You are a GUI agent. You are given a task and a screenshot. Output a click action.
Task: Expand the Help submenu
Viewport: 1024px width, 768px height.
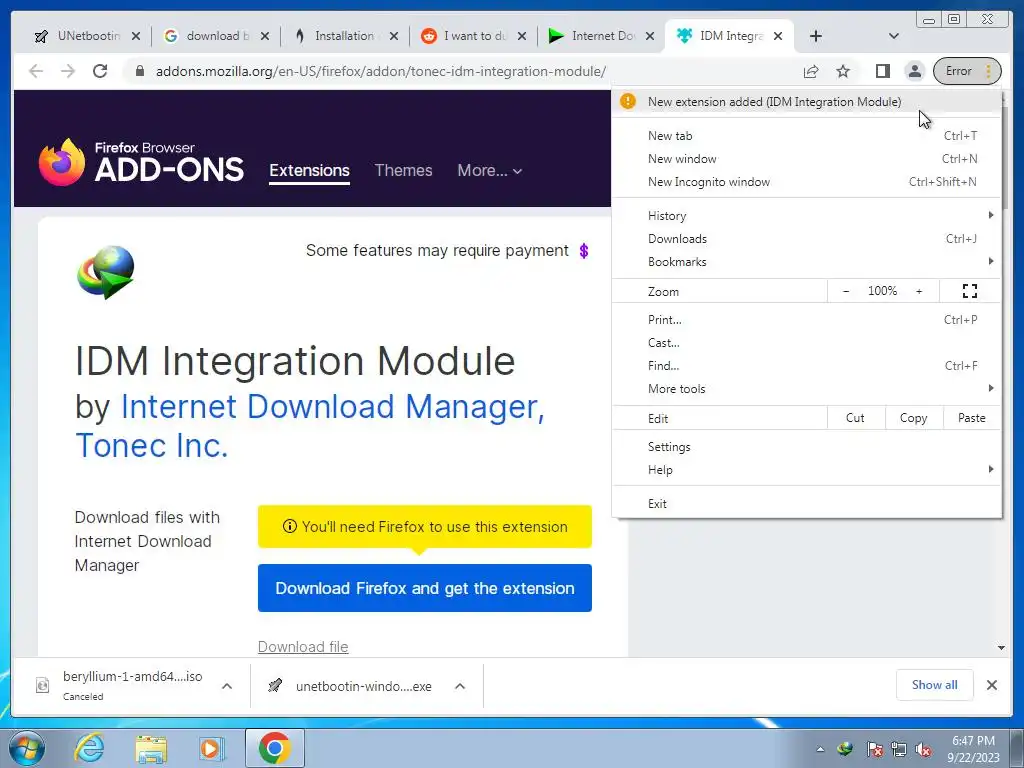[x=807, y=470]
